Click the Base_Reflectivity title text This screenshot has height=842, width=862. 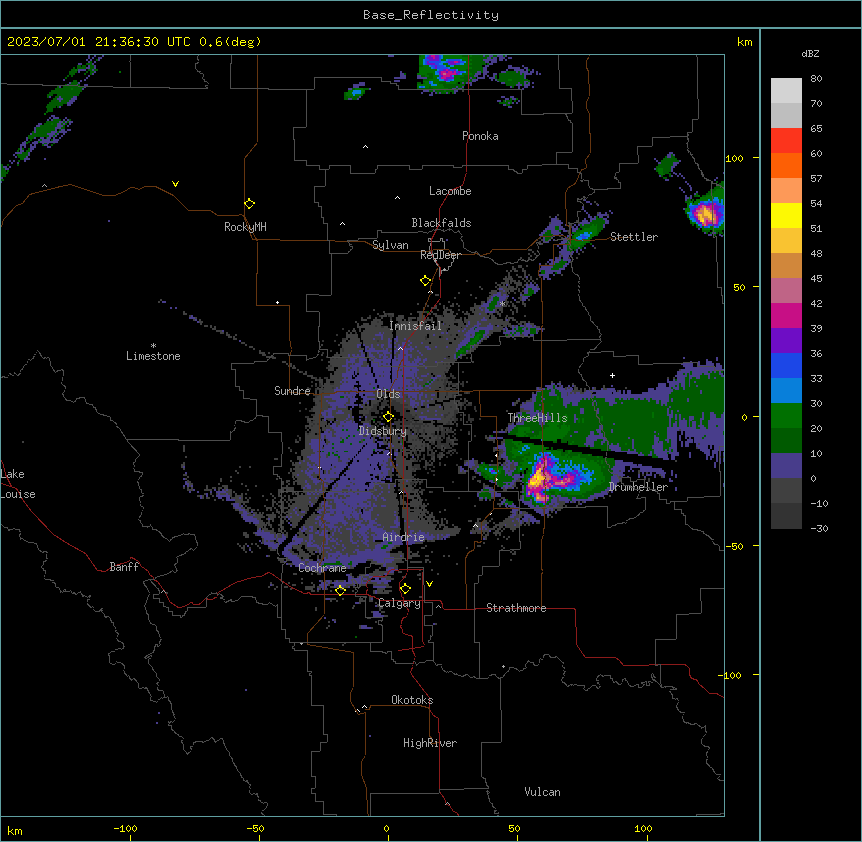click(431, 15)
